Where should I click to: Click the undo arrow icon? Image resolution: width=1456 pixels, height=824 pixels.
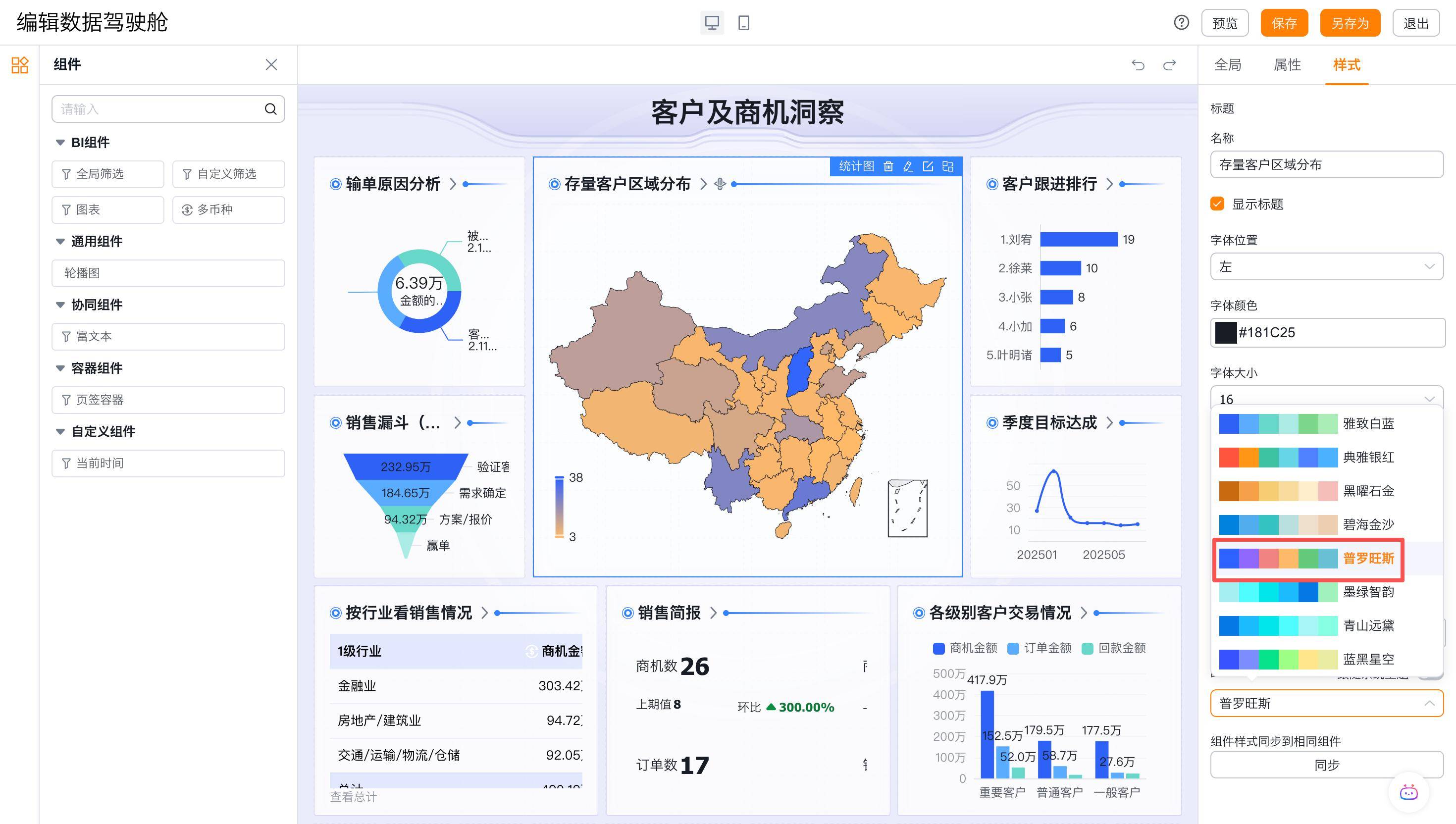(1138, 65)
